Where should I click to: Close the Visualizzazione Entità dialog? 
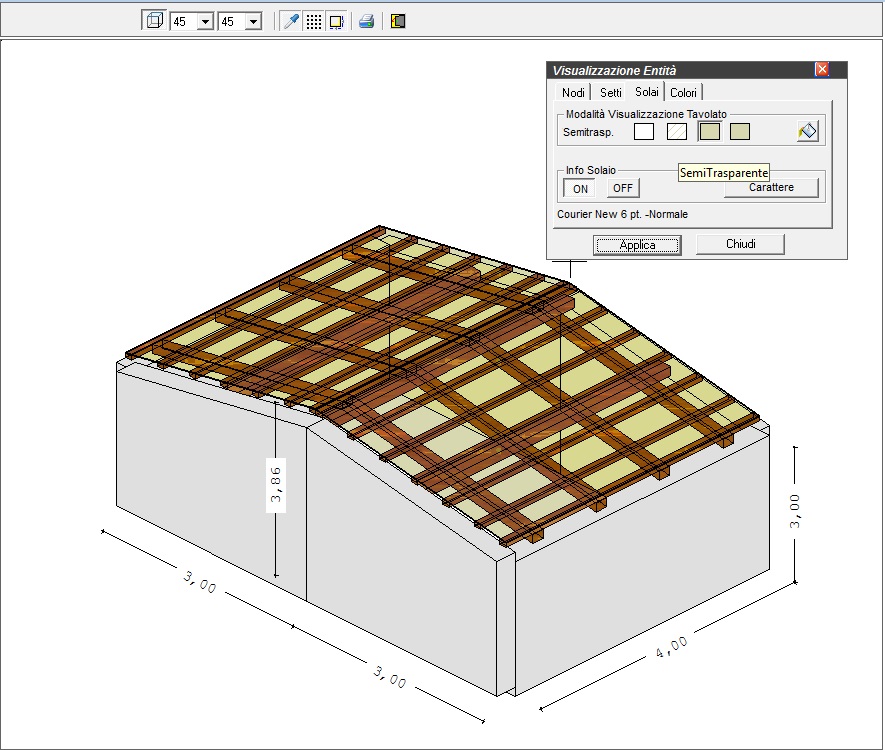pyautogui.click(x=822, y=69)
